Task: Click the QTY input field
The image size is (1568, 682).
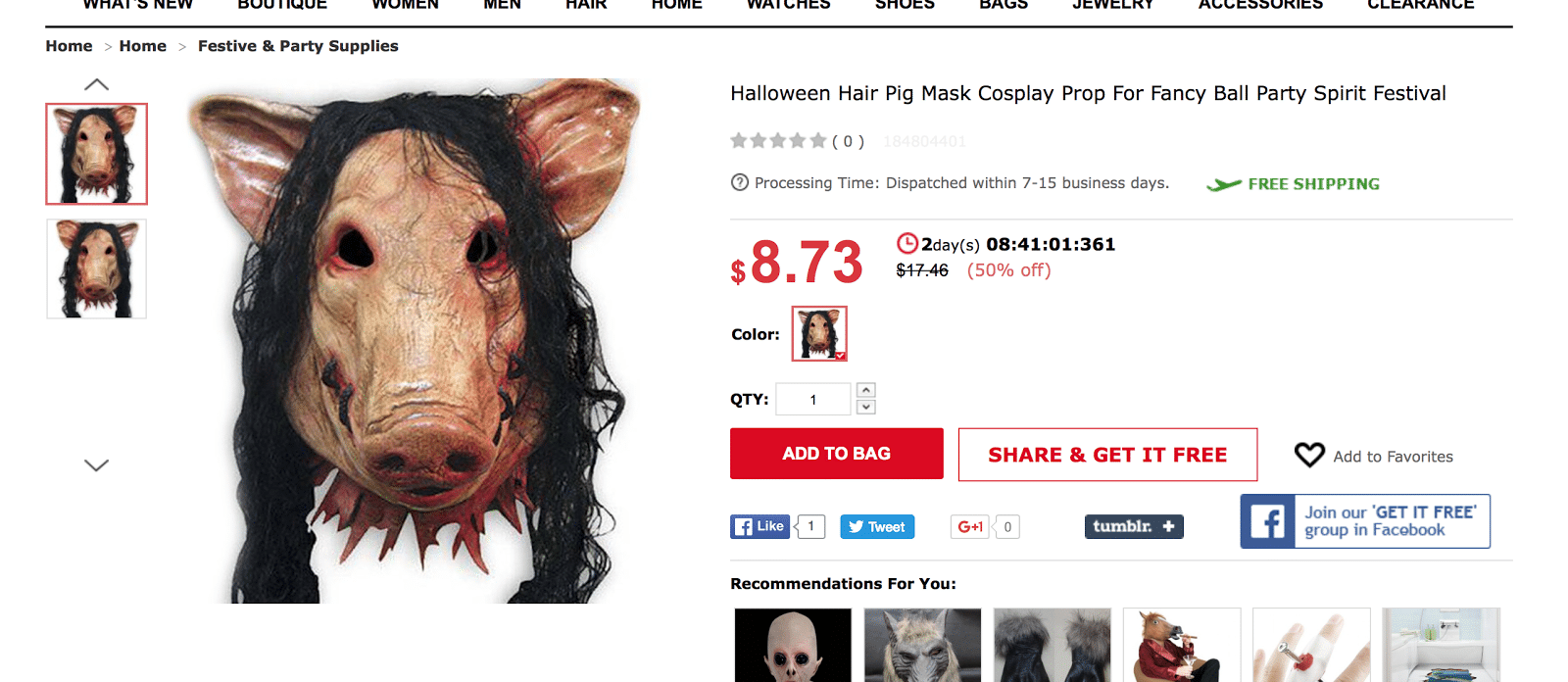Action: pyautogui.click(x=813, y=399)
